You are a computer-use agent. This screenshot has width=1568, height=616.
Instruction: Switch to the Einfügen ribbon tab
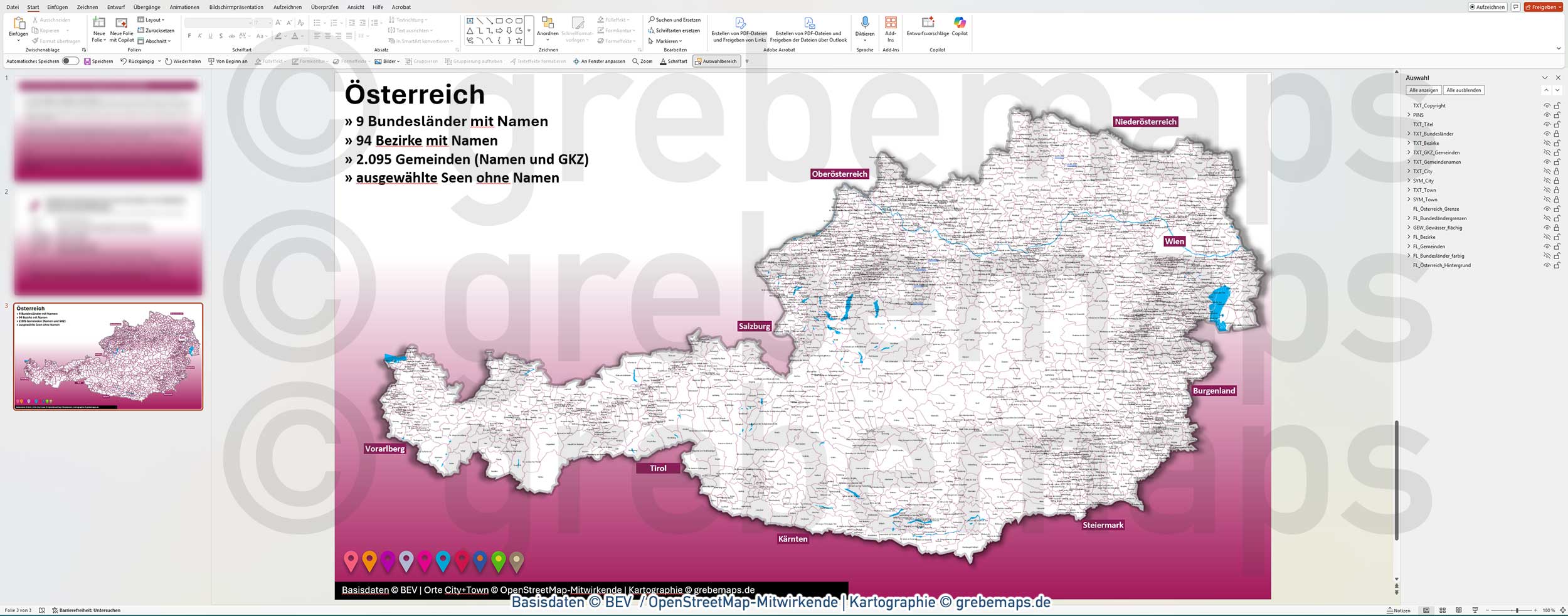pyautogui.click(x=58, y=7)
